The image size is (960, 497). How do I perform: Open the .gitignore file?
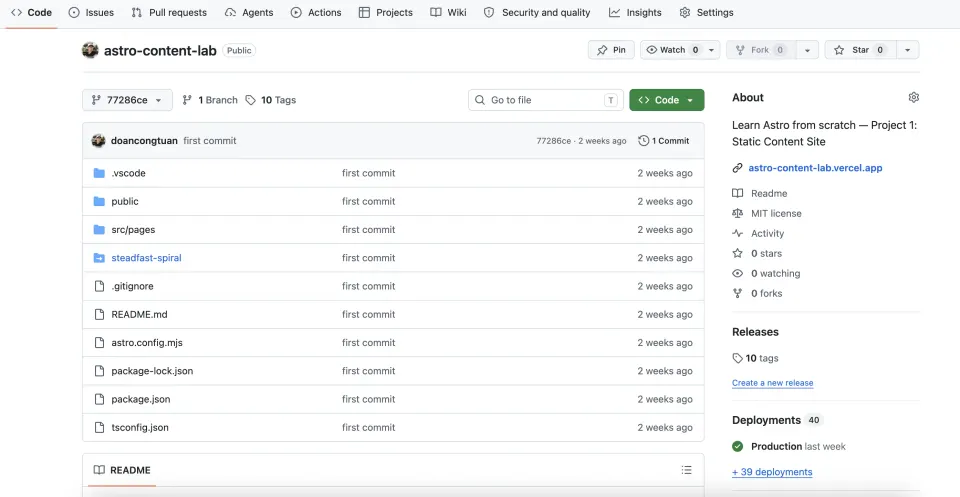[x=132, y=286]
